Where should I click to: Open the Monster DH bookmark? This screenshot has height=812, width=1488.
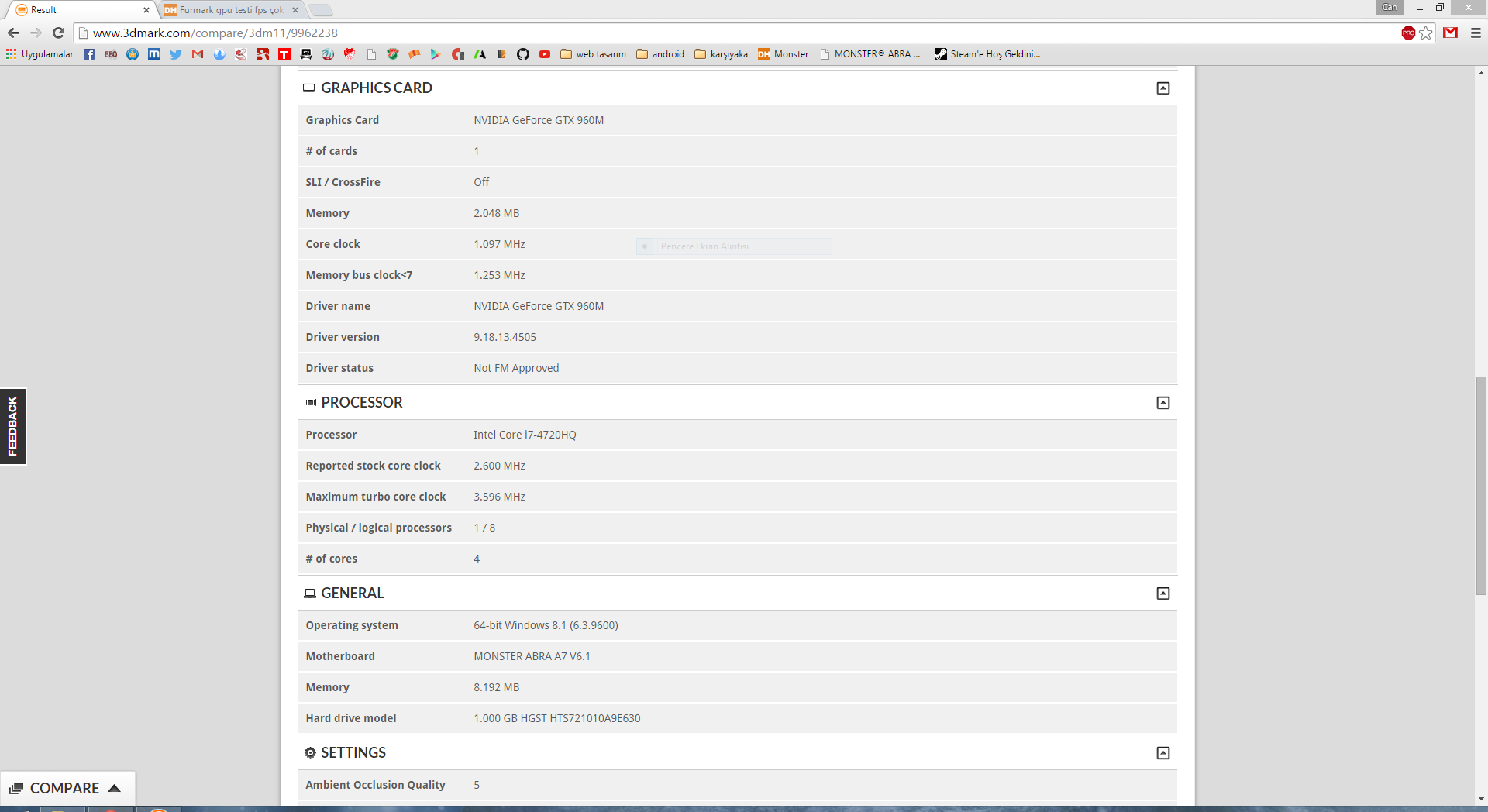(x=783, y=54)
